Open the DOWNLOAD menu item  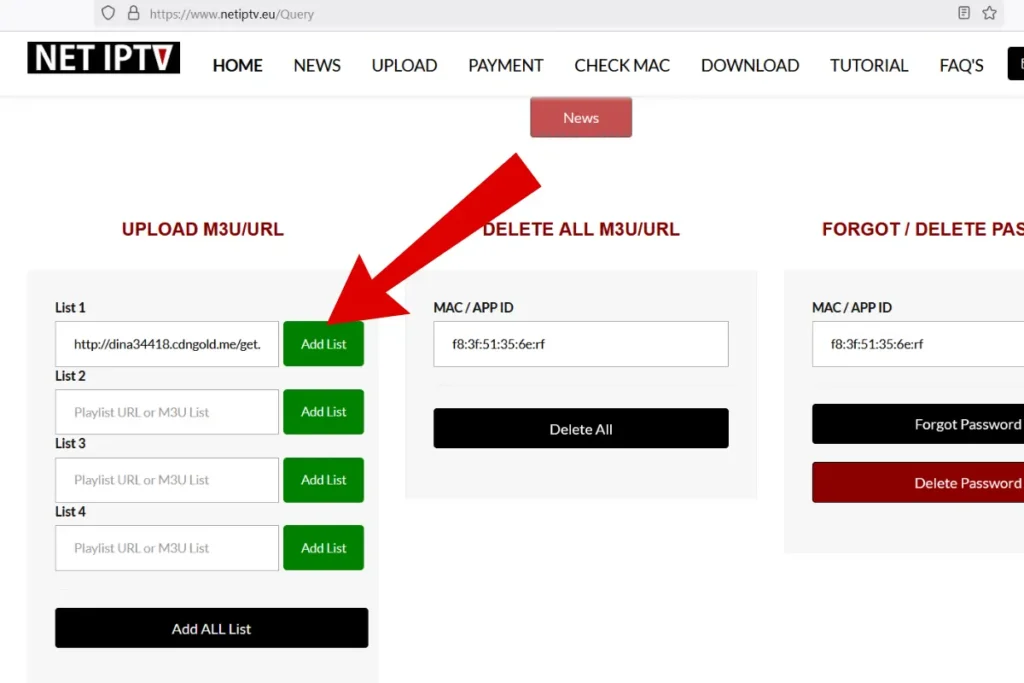pyautogui.click(x=749, y=66)
